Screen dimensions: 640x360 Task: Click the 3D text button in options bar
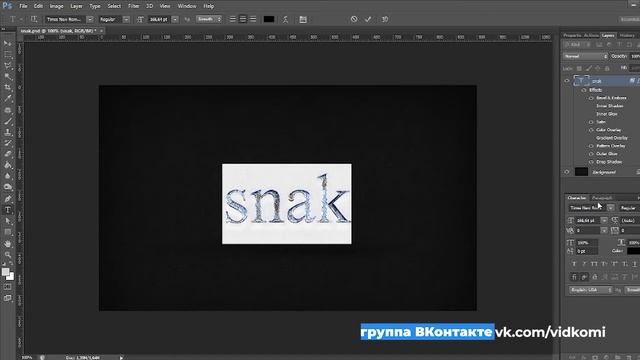click(x=384, y=19)
